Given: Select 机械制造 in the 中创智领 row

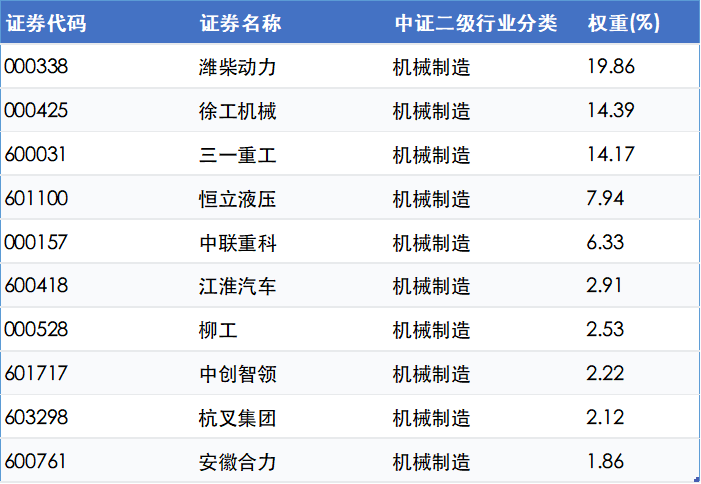Looking at the screenshot, I should point(431,375).
